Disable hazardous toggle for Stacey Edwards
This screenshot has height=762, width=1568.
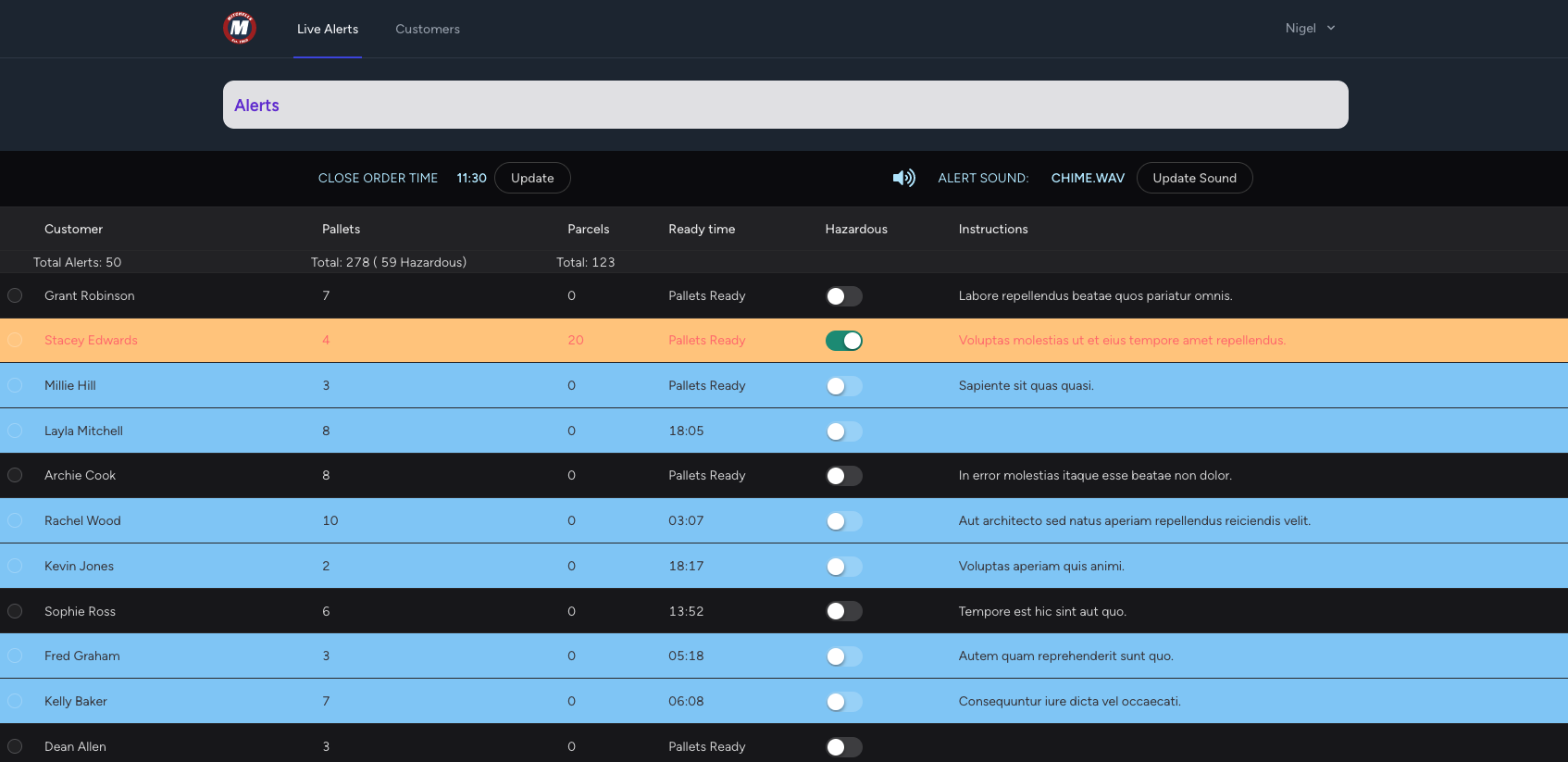click(843, 341)
